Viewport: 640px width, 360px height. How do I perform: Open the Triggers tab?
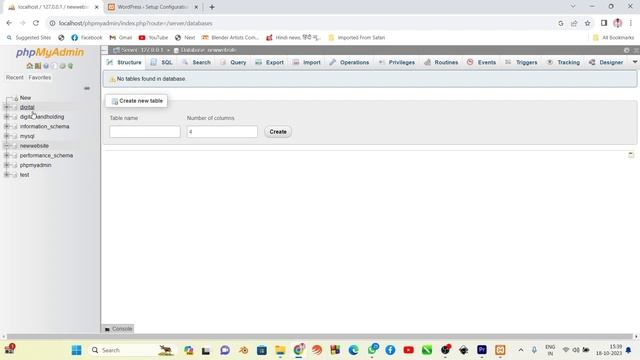[522, 62]
